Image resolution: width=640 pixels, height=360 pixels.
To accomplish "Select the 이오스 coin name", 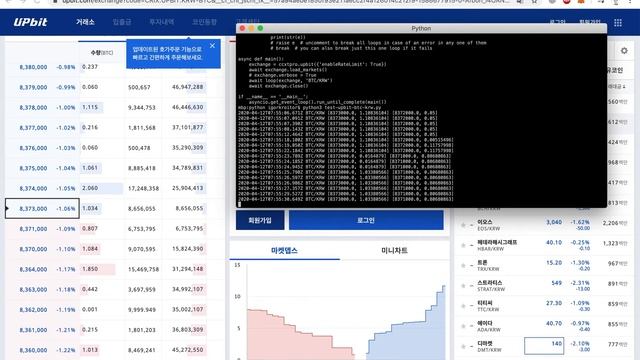I will pyautogui.click(x=485, y=222).
